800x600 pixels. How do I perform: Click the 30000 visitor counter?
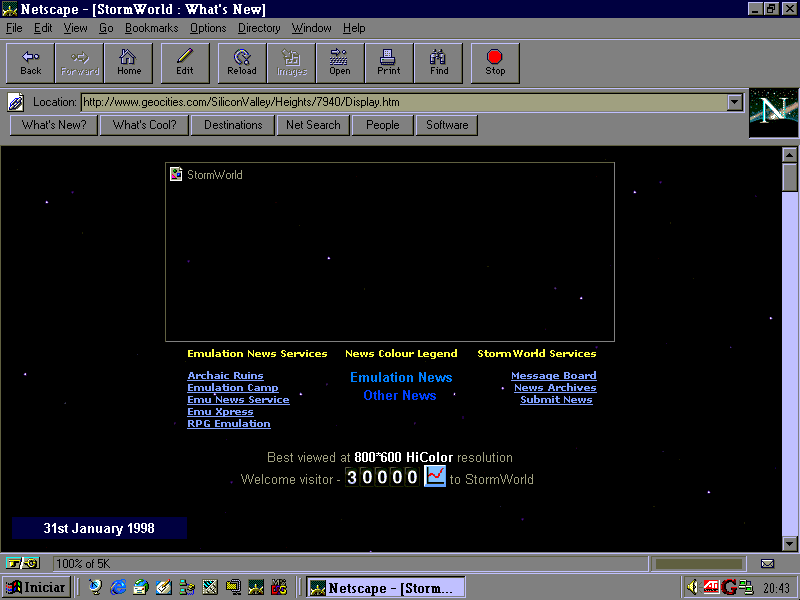click(x=382, y=477)
